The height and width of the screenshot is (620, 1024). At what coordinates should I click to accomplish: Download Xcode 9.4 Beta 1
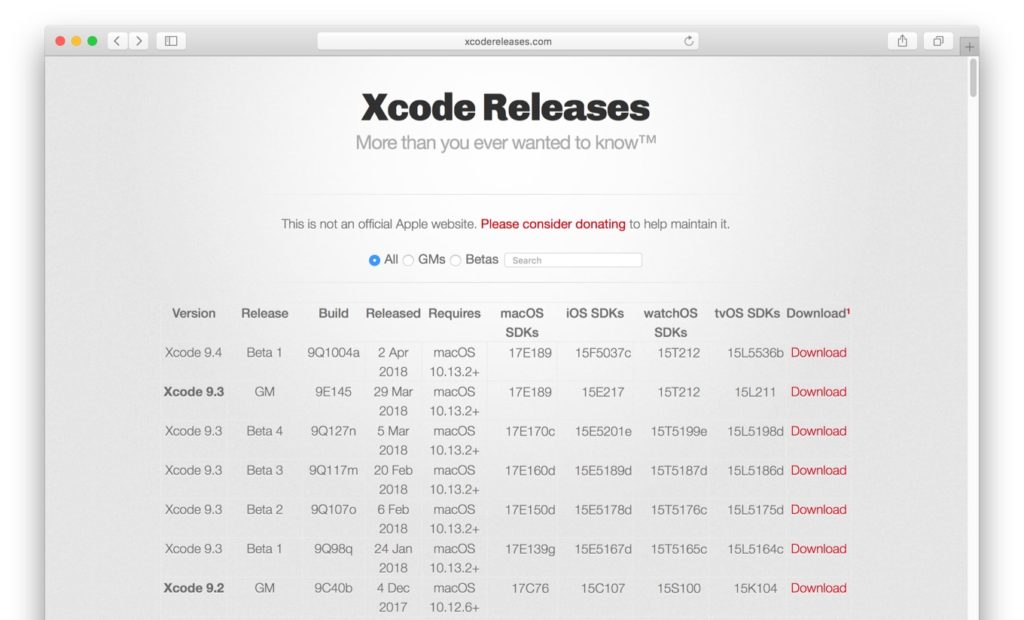[x=818, y=353]
